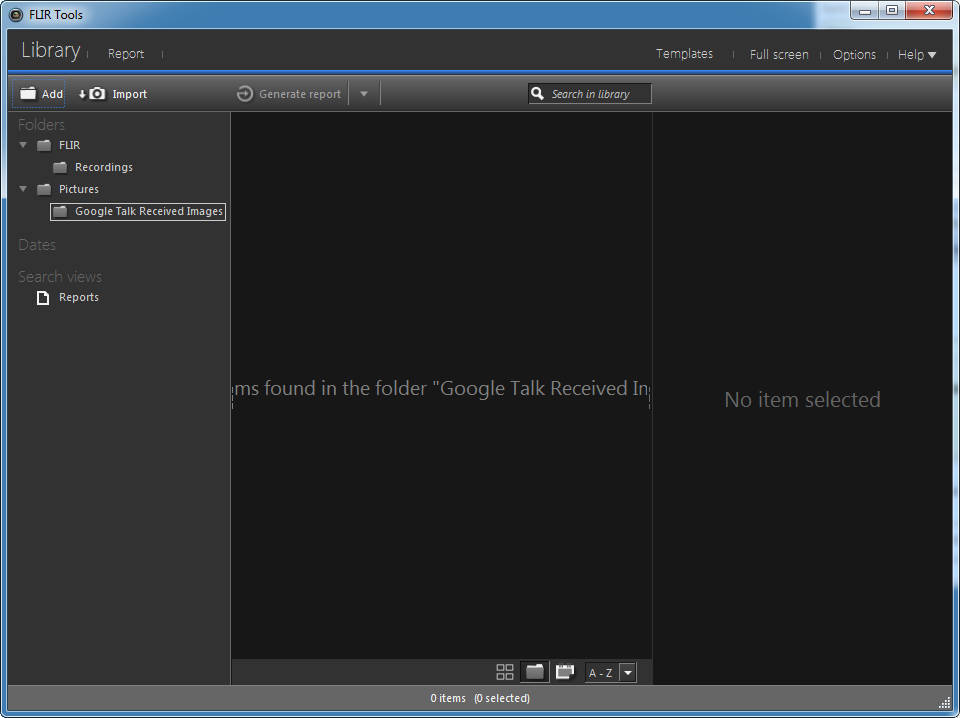Viewport: 960px width, 718px height.
Task: Enter Full screen mode
Action: [x=779, y=55]
